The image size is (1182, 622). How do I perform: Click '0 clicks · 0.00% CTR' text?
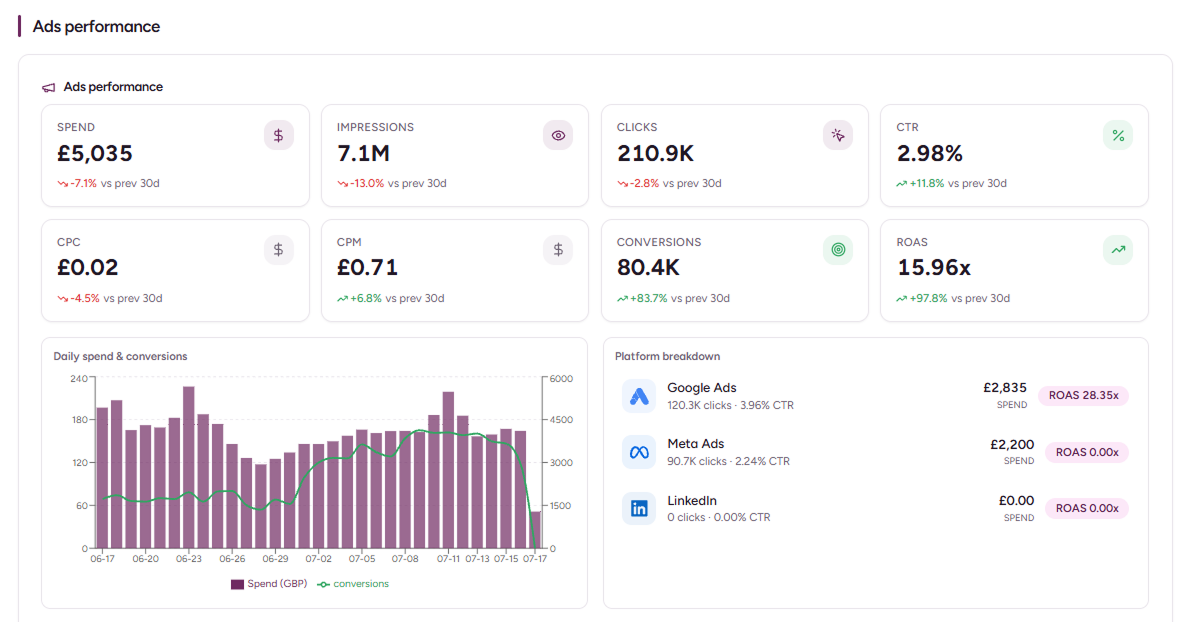point(718,517)
